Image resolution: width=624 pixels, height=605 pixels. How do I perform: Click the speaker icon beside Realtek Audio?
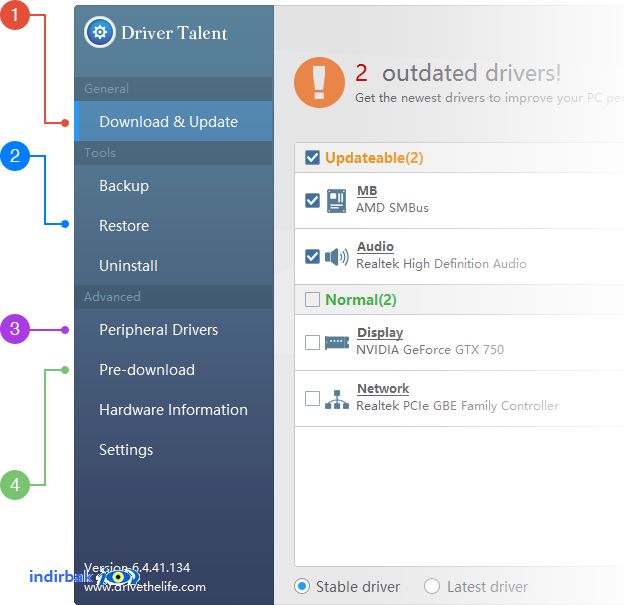coord(337,257)
